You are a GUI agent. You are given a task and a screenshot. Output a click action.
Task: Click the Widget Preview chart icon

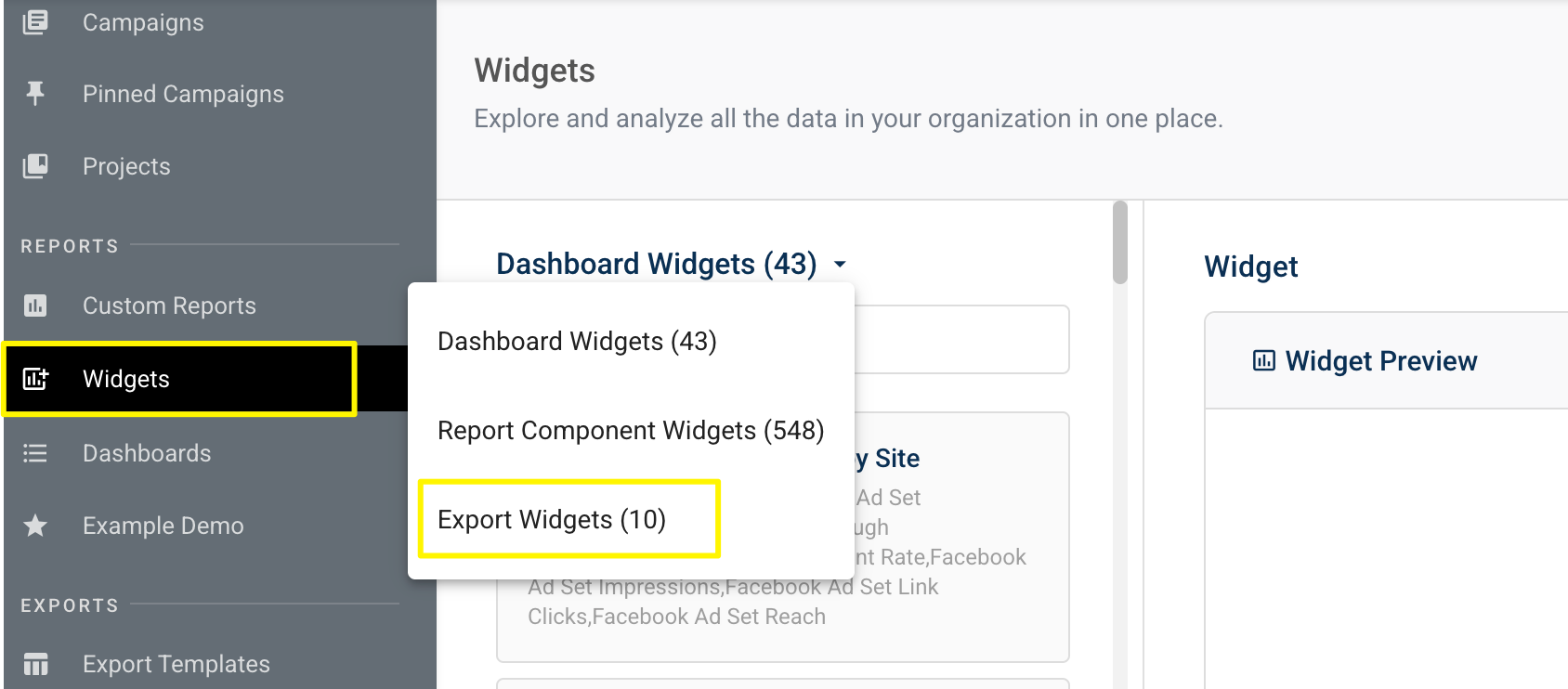[x=1263, y=360]
